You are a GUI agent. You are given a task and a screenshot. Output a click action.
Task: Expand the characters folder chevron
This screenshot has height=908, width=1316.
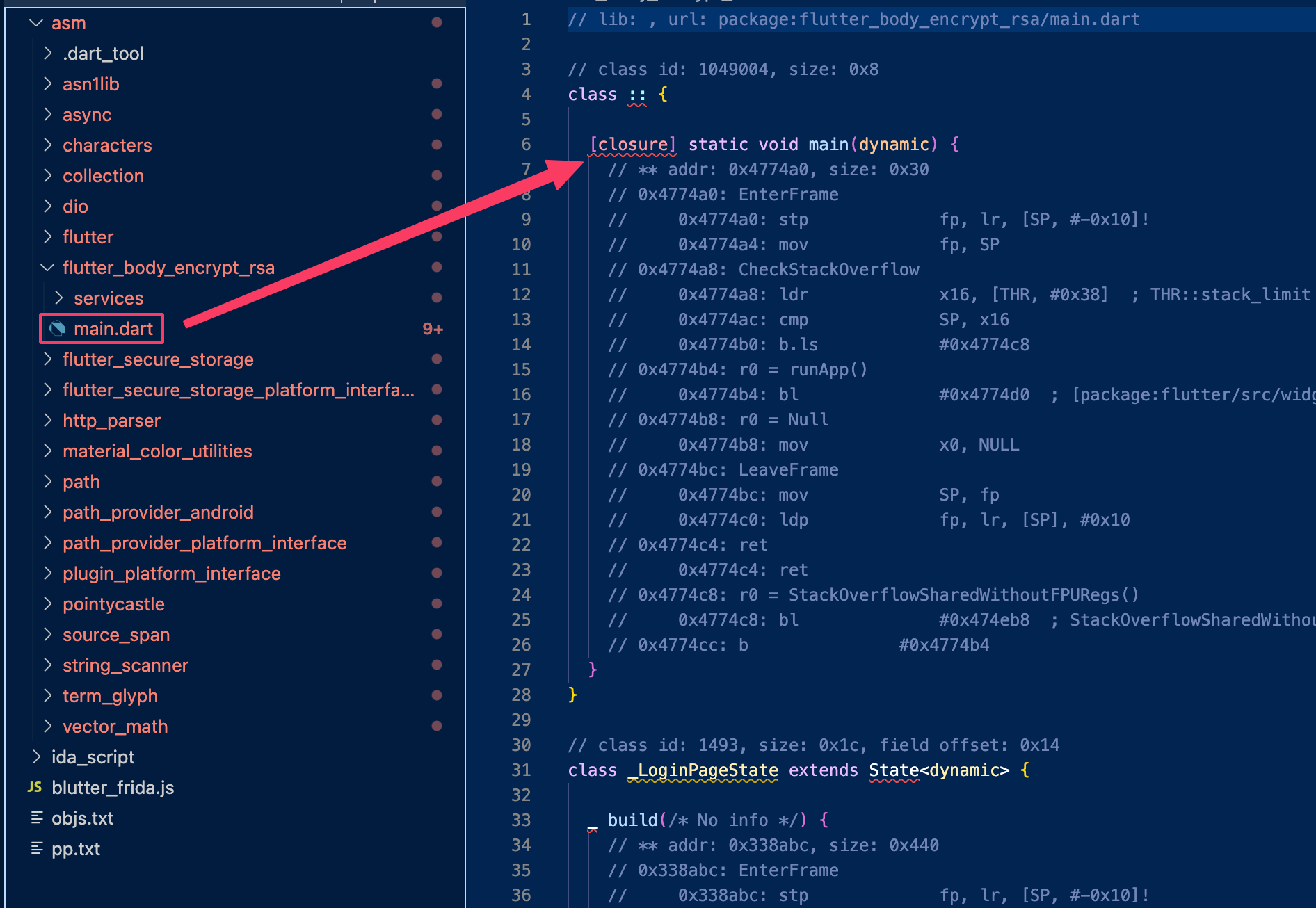[47, 145]
